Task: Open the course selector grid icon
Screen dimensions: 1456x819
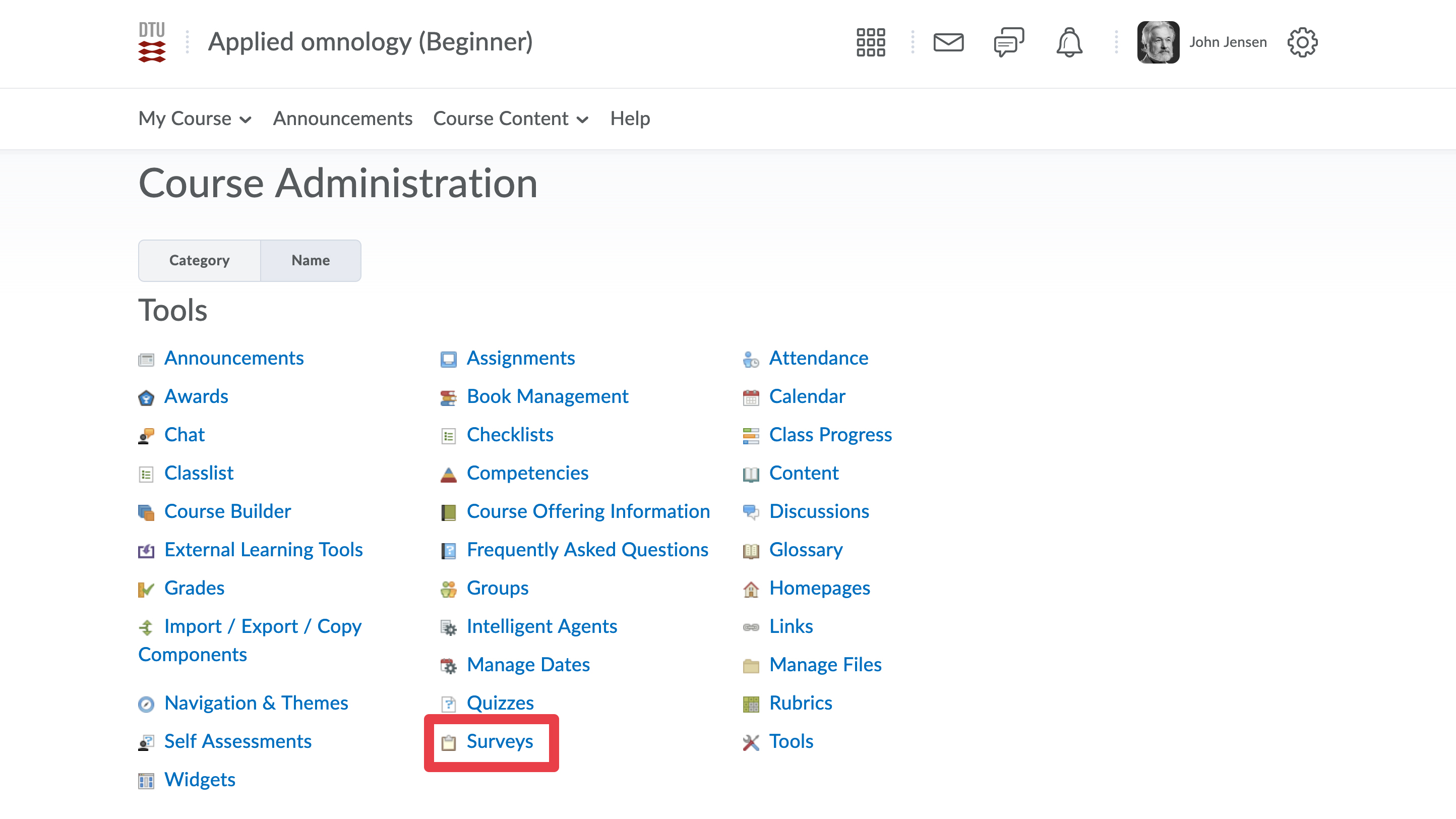Action: click(x=871, y=42)
